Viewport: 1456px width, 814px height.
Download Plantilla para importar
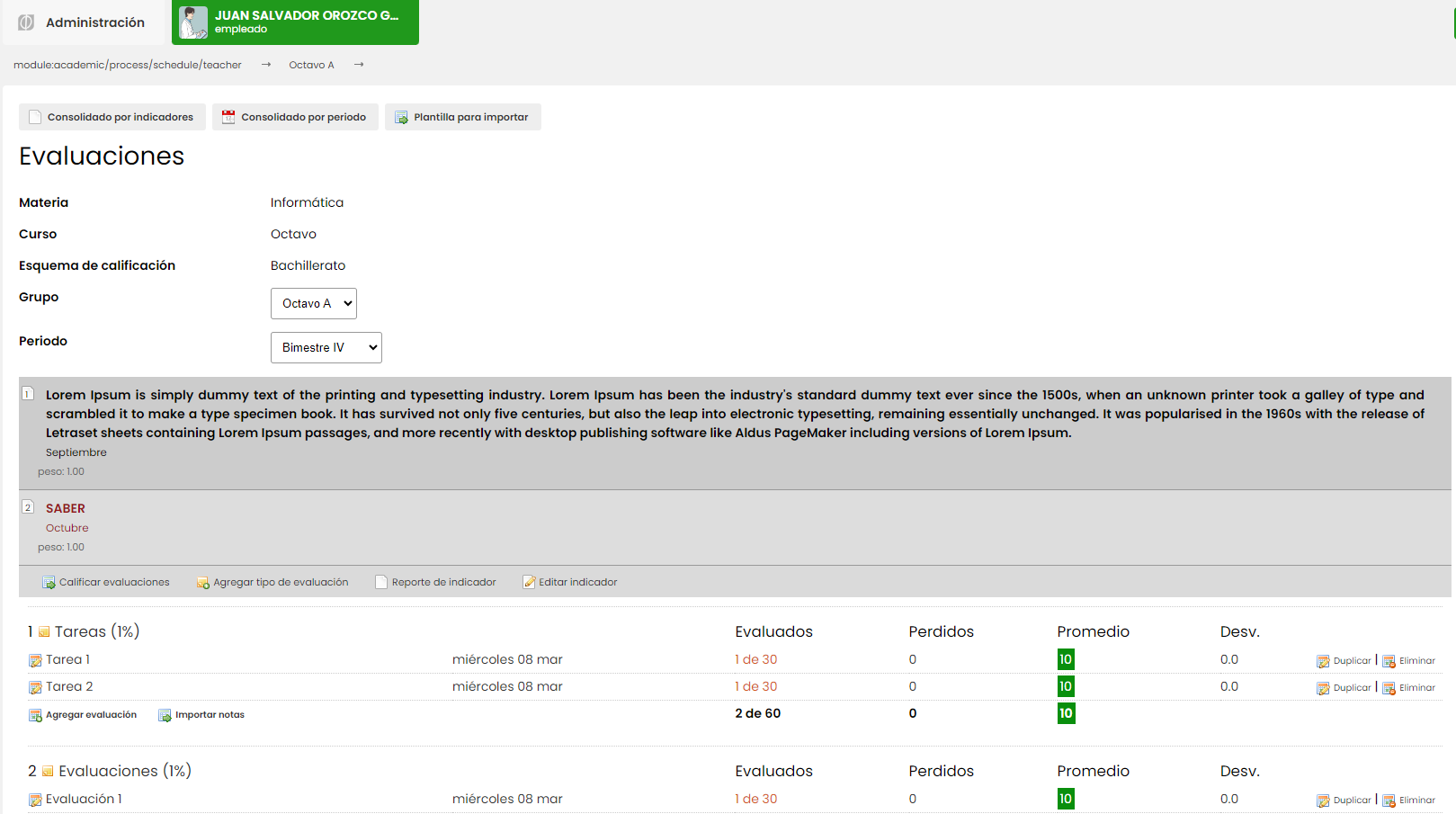(x=463, y=117)
